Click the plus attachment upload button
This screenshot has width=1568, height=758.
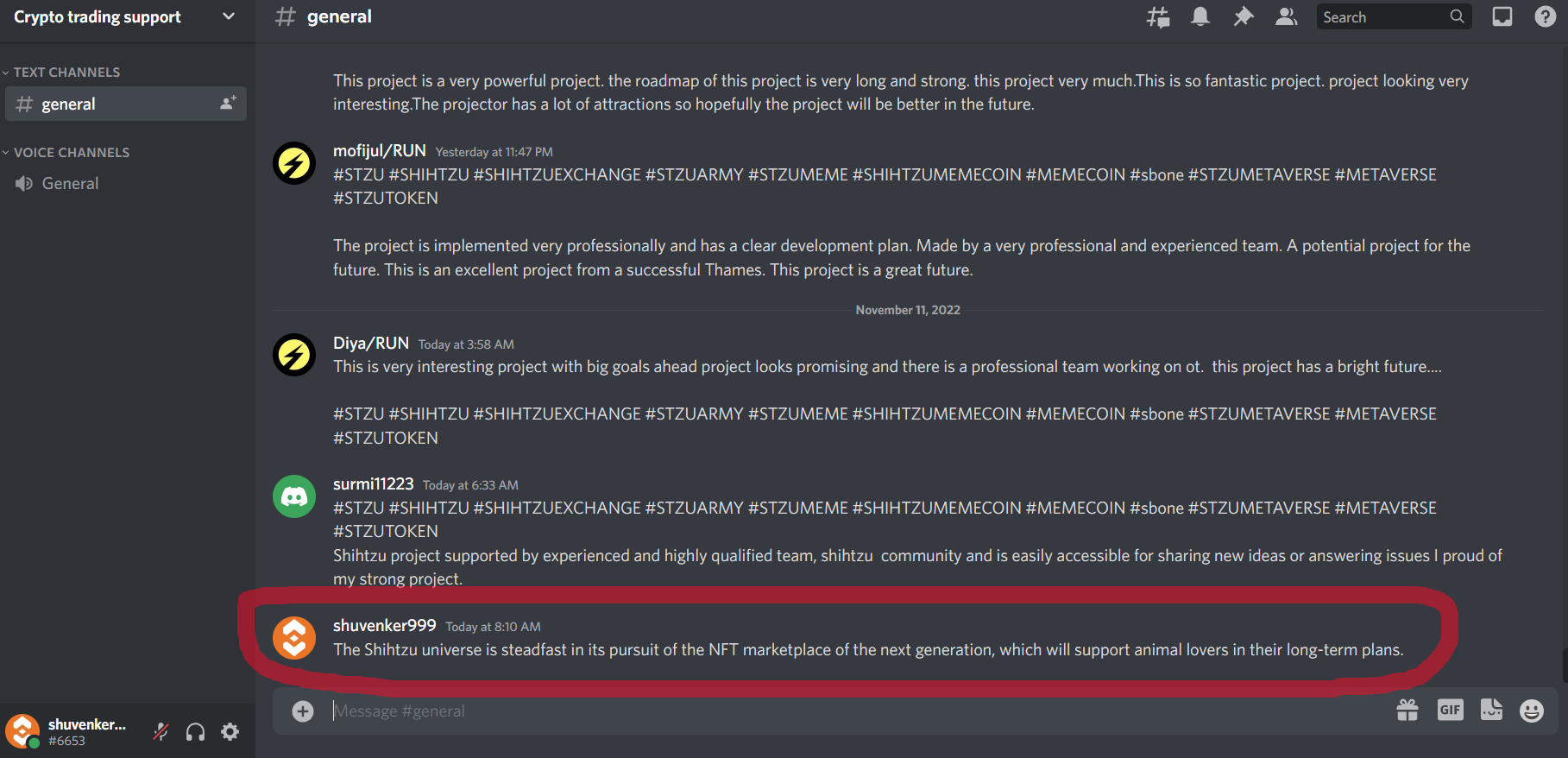[303, 711]
